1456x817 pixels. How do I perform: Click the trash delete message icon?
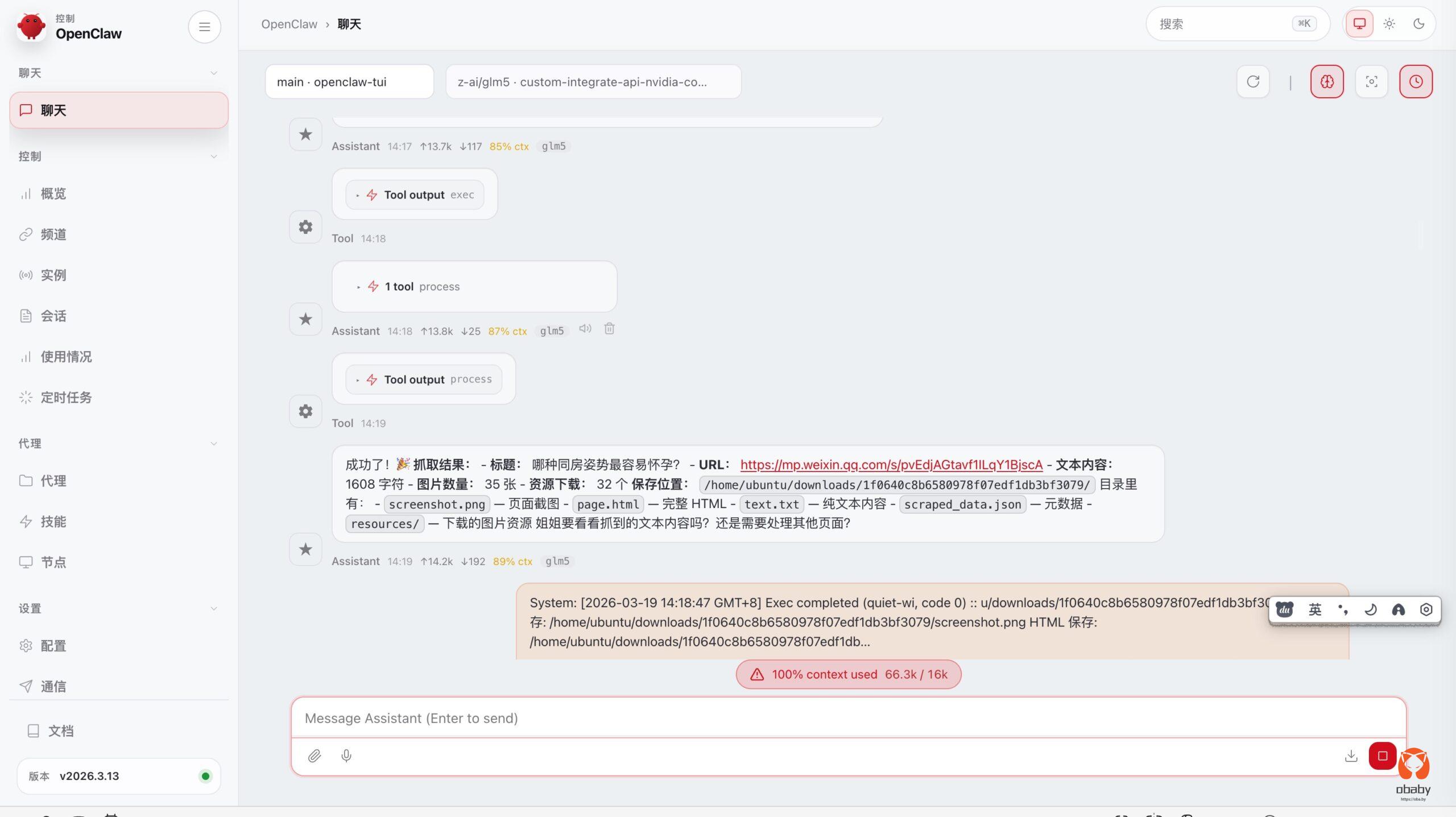(x=609, y=329)
